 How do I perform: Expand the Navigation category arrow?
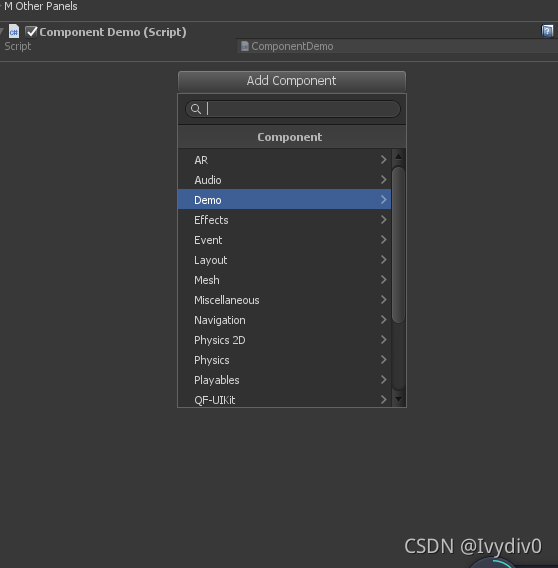click(383, 320)
